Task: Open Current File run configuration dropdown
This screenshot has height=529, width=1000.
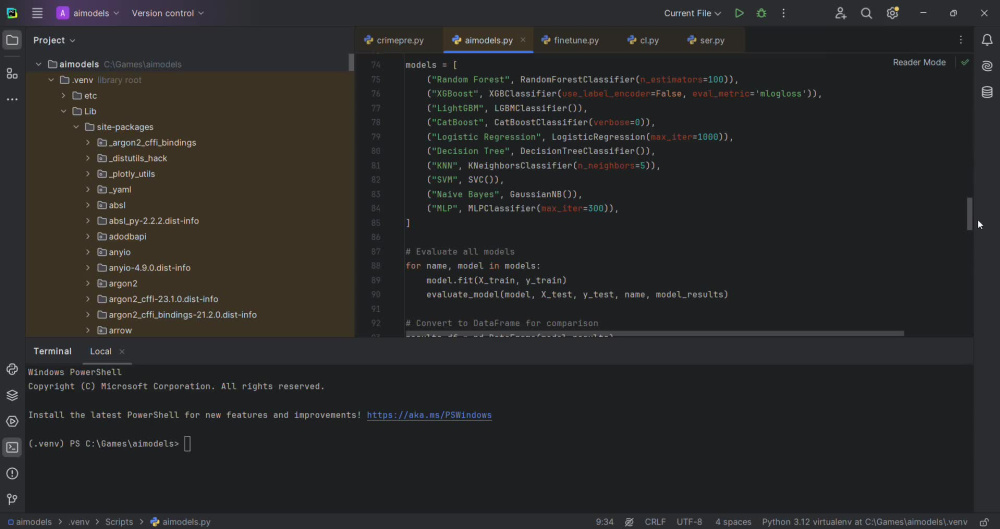Action: (x=693, y=13)
